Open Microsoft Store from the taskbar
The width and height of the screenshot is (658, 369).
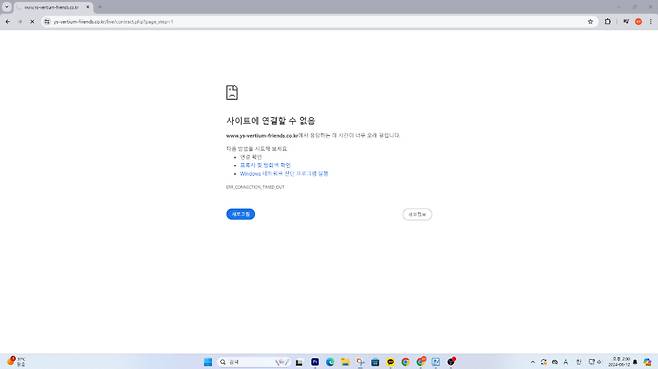(x=375, y=361)
